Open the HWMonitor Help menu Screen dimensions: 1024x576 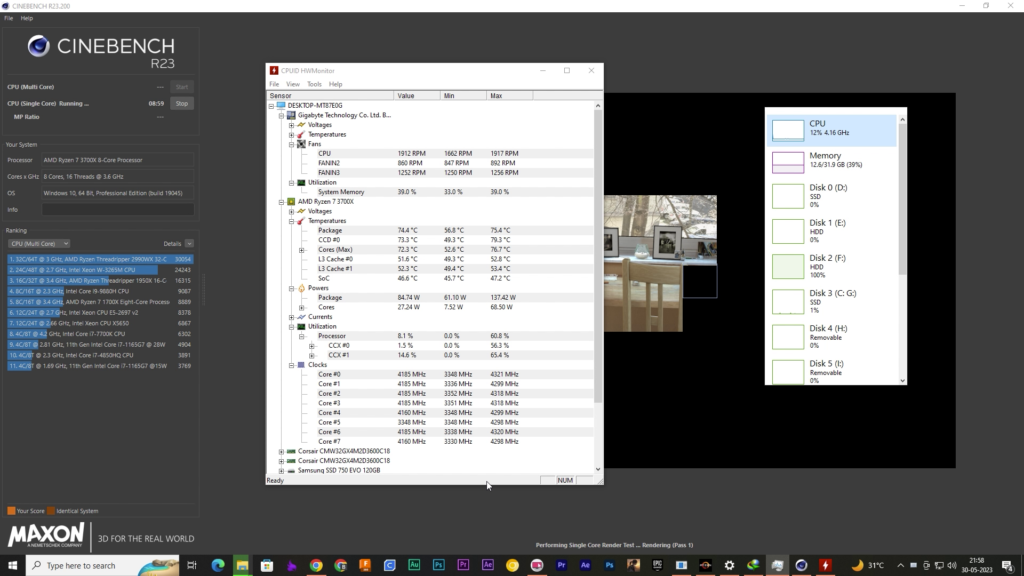pyautogui.click(x=335, y=84)
